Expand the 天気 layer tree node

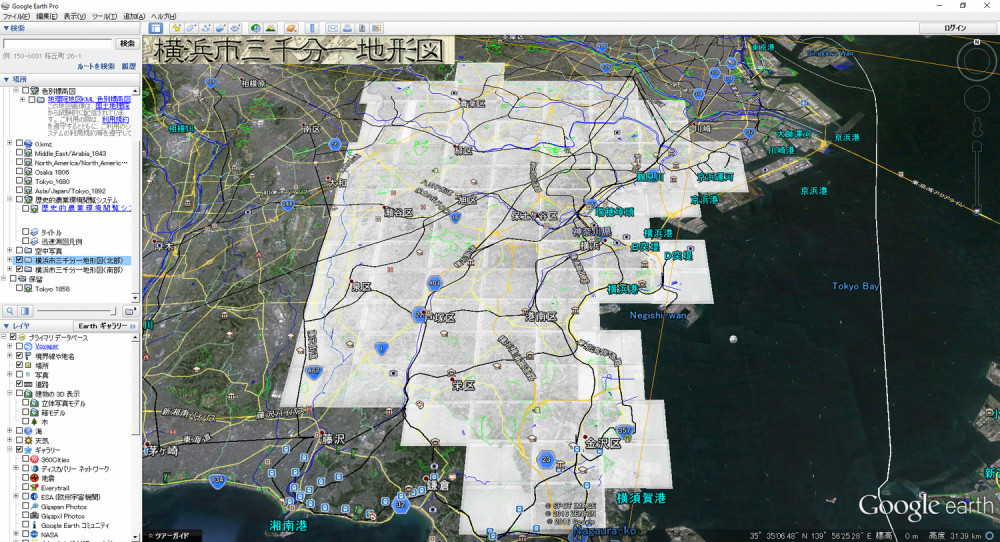9,440
